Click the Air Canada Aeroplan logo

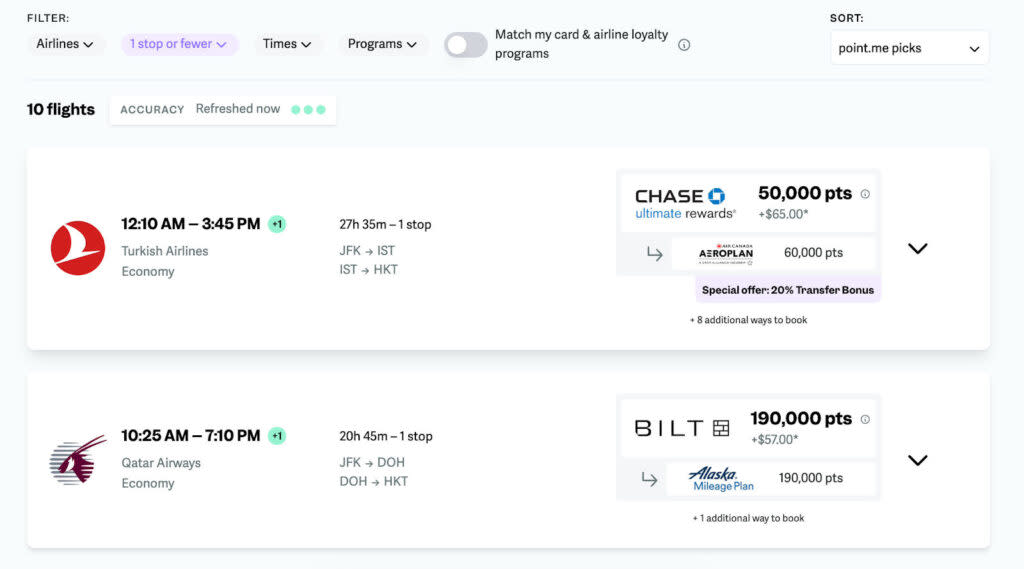point(725,253)
